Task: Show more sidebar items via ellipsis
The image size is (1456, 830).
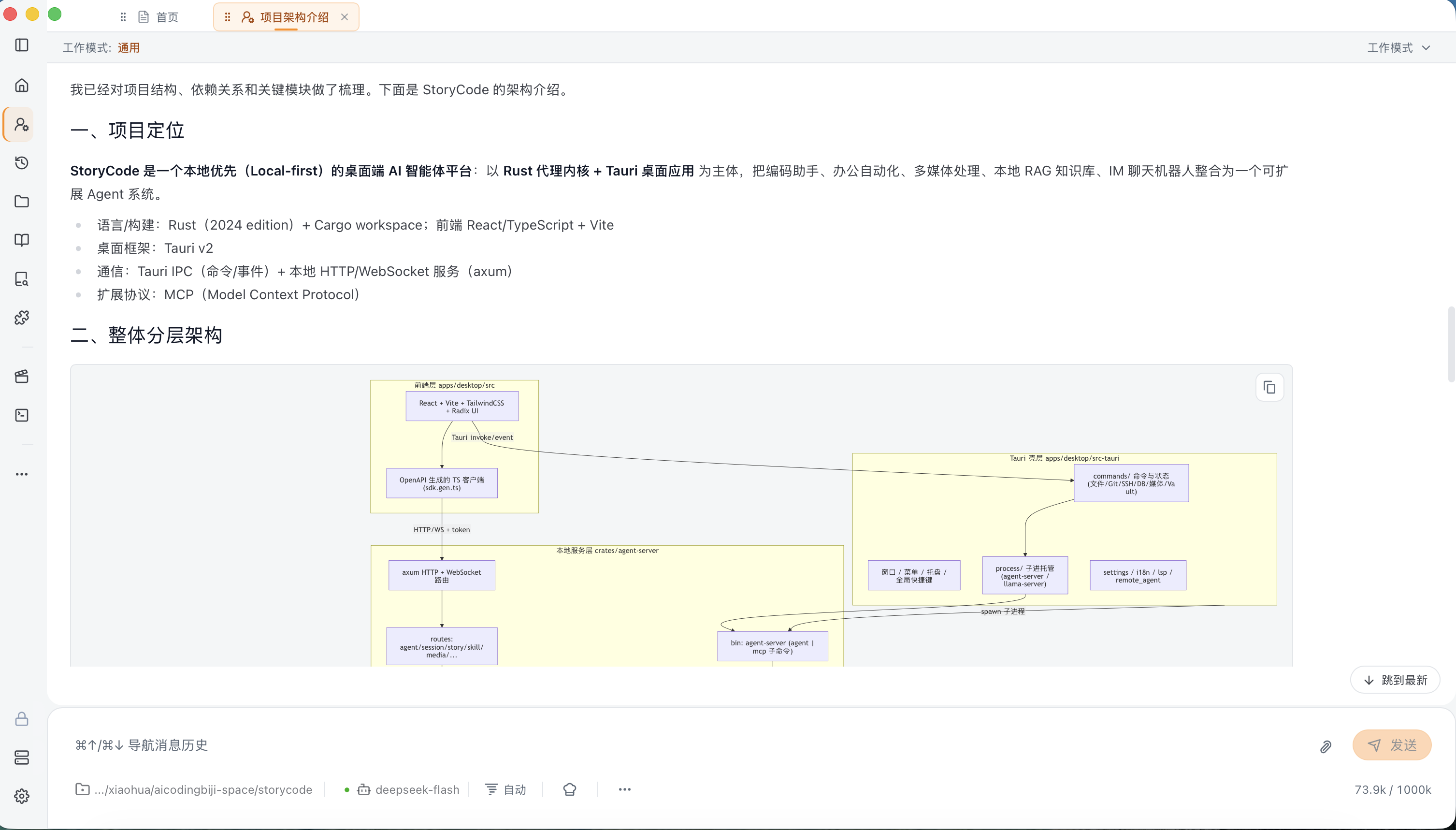Action: pos(22,474)
